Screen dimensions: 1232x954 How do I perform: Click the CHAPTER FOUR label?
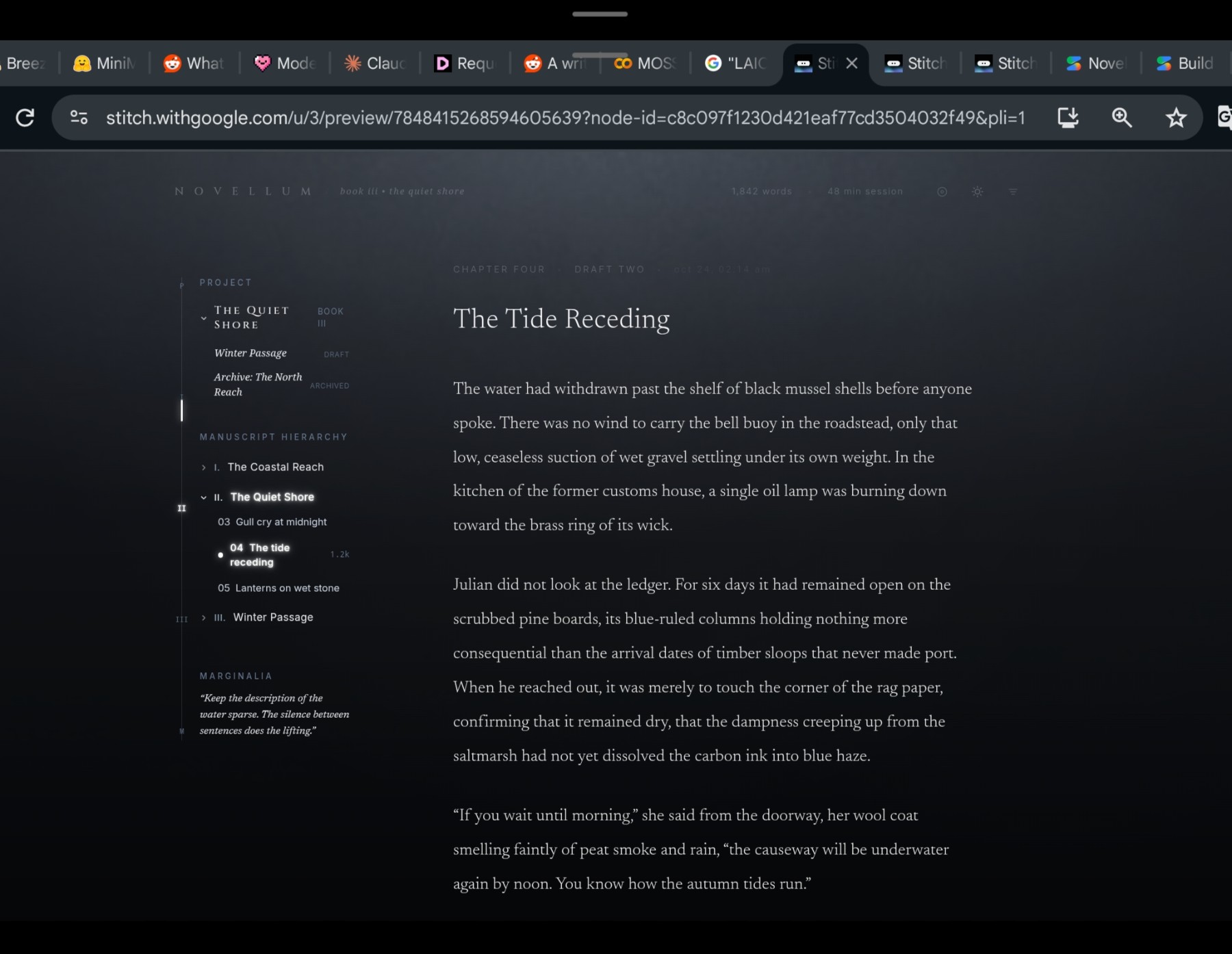[499, 270]
